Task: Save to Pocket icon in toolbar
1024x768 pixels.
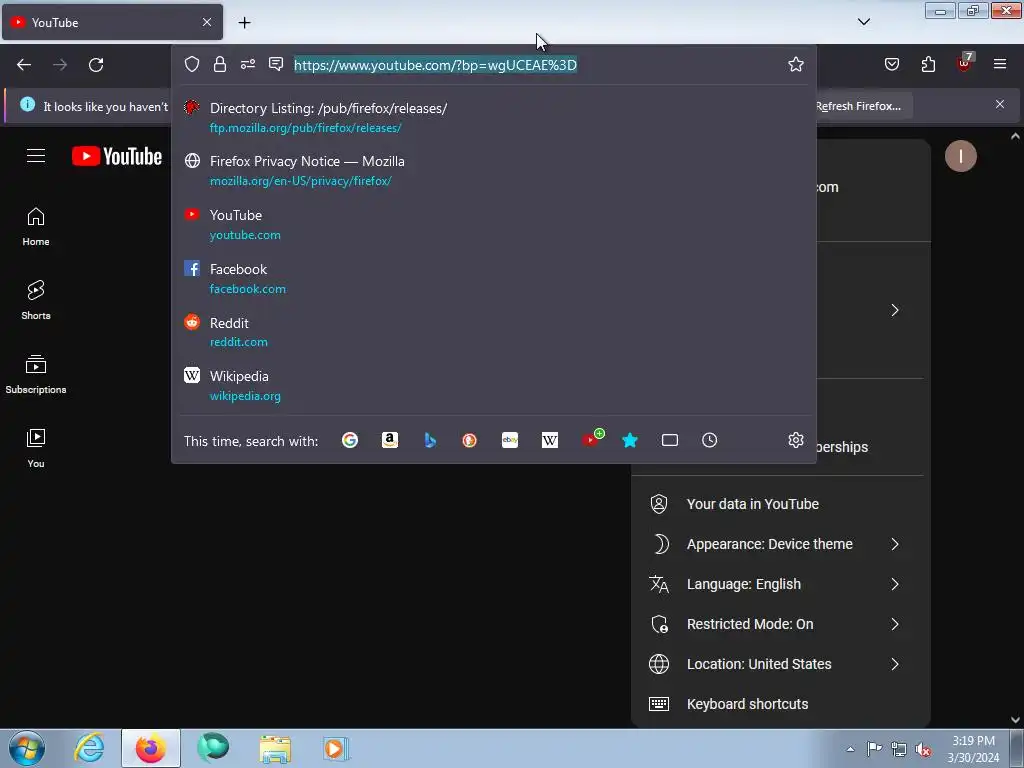Action: click(x=891, y=64)
